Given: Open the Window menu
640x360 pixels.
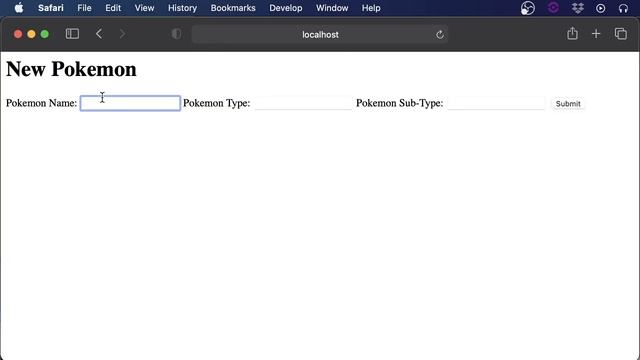Looking at the screenshot, I should click(x=332, y=8).
